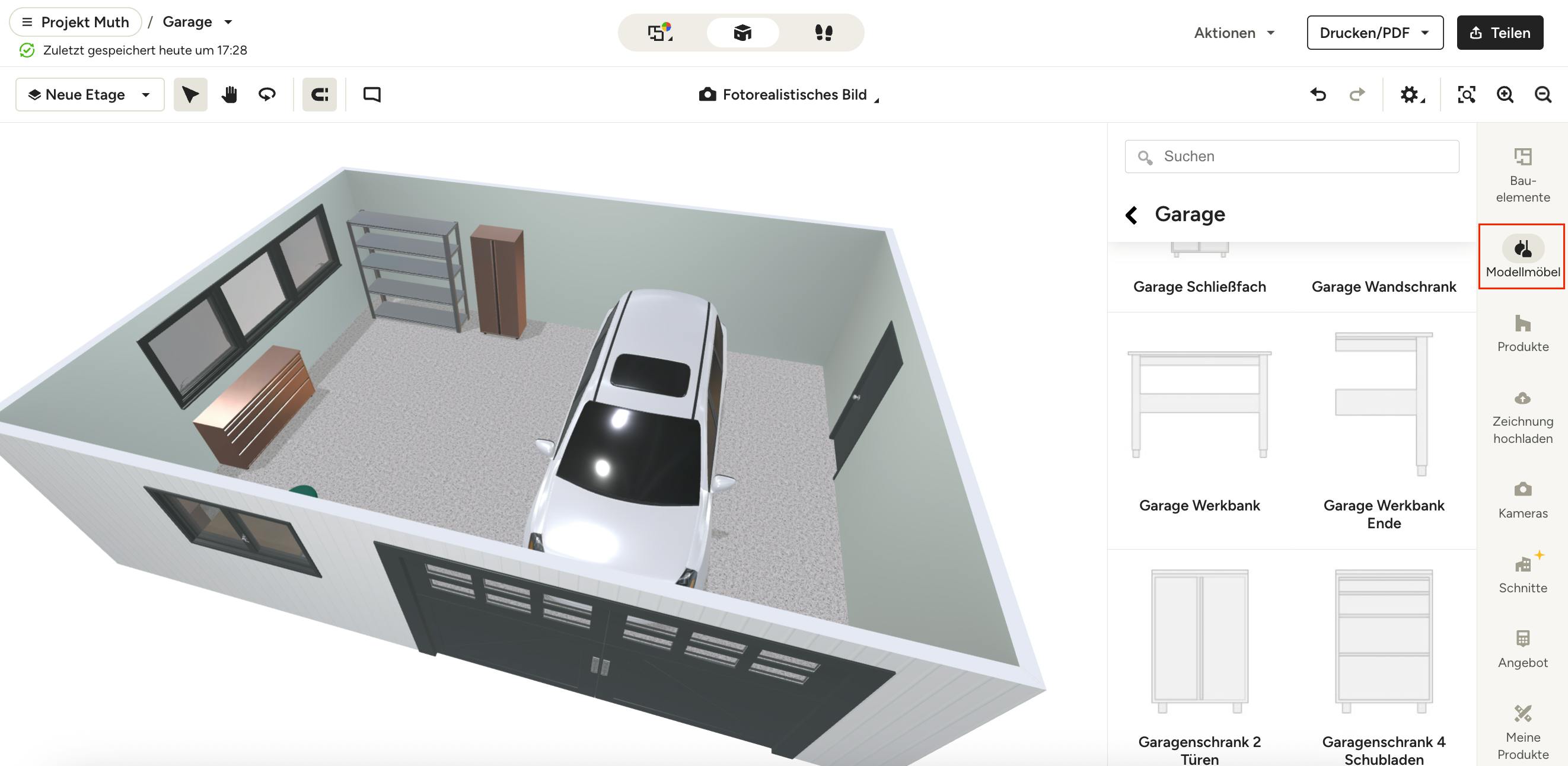The width and height of the screenshot is (1568, 766).
Task: Focus the Suchen search field
Action: (x=1292, y=157)
